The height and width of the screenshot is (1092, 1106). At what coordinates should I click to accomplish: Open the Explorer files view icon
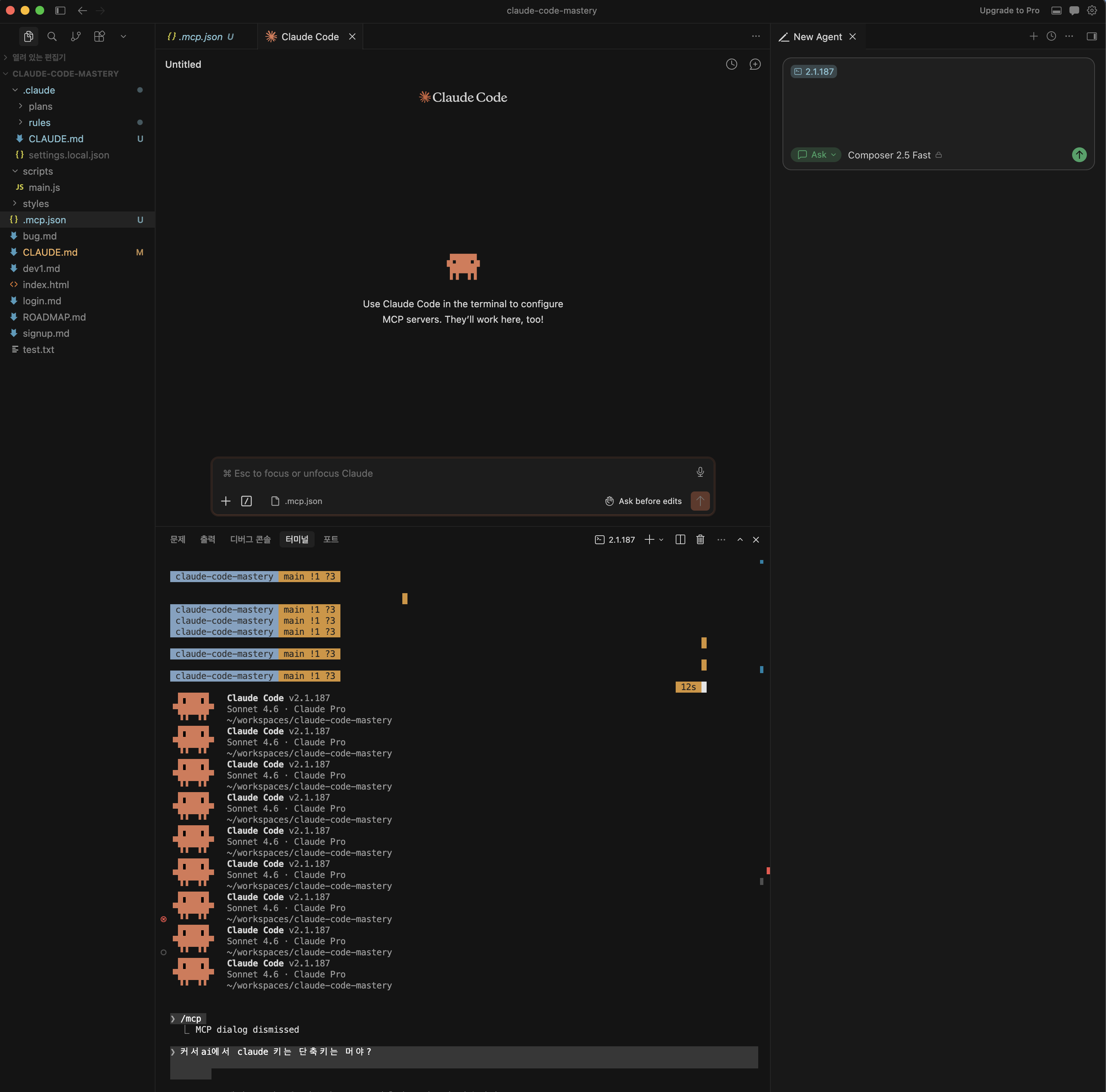(x=28, y=36)
